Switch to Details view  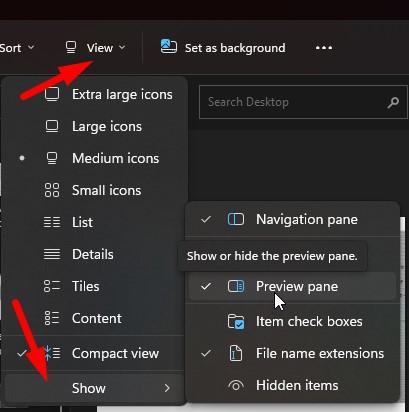click(x=95, y=254)
